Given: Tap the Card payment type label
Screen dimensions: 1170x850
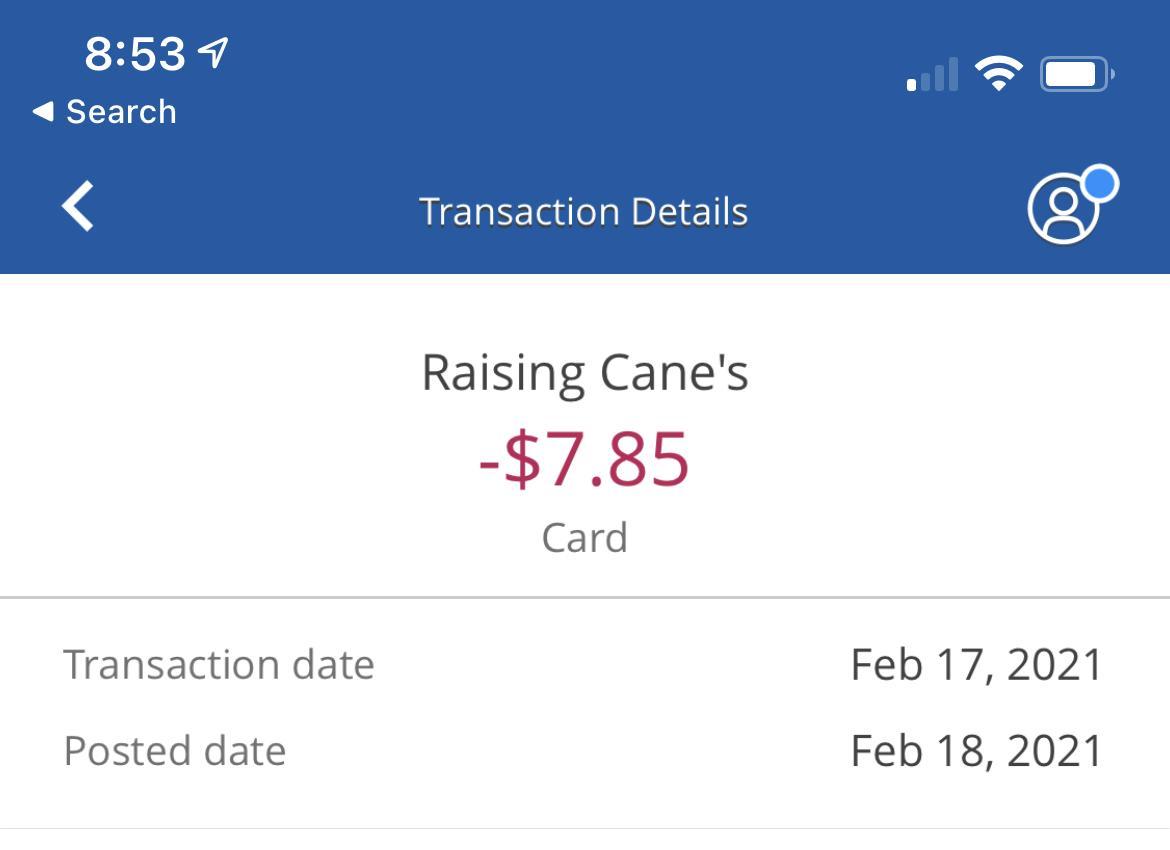Looking at the screenshot, I should [x=585, y=538].
